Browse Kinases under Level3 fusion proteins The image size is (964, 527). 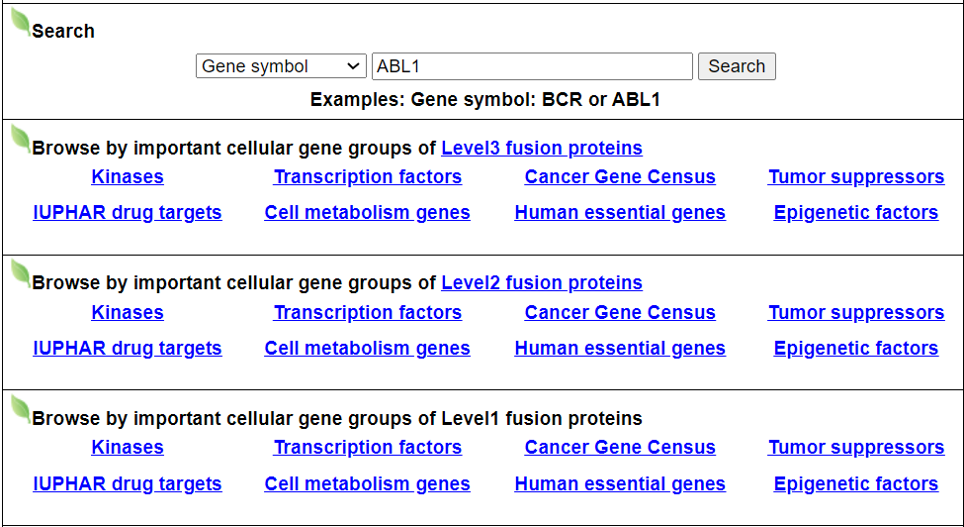click(127, 177)
